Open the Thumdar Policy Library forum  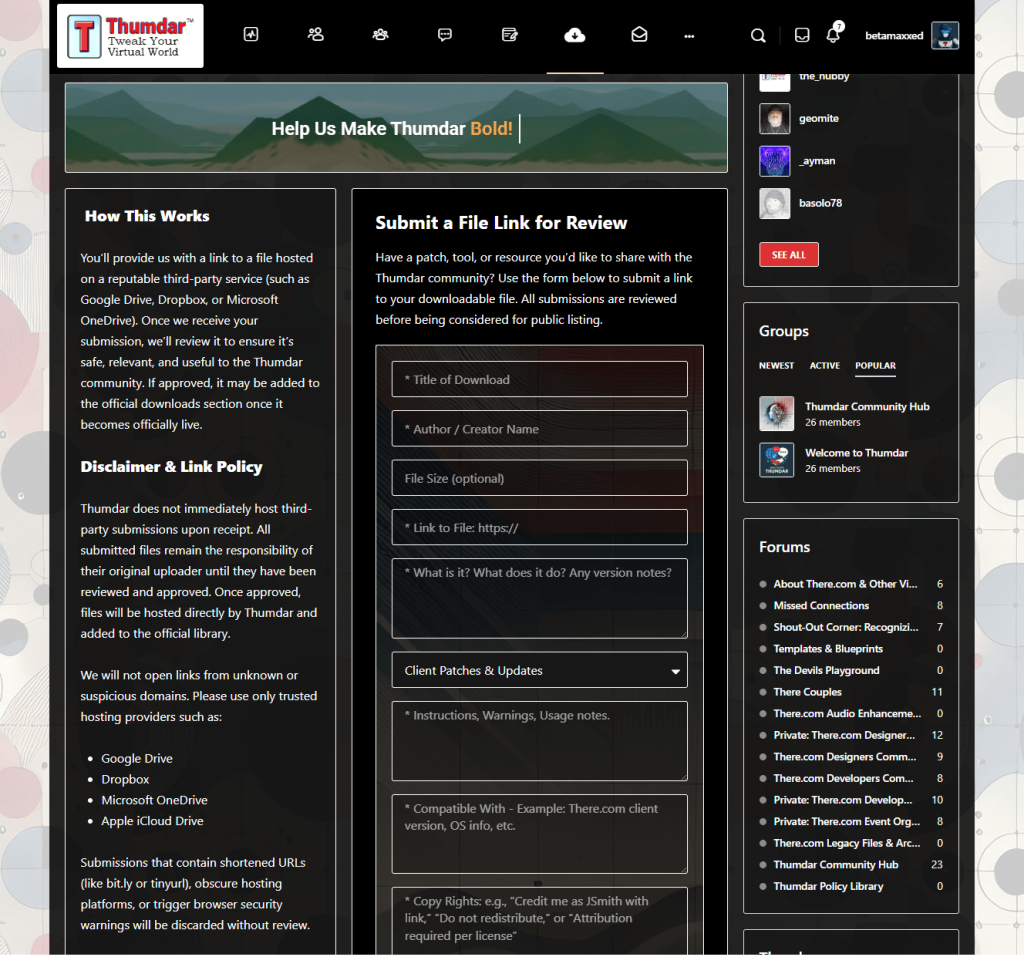point(828,886)
